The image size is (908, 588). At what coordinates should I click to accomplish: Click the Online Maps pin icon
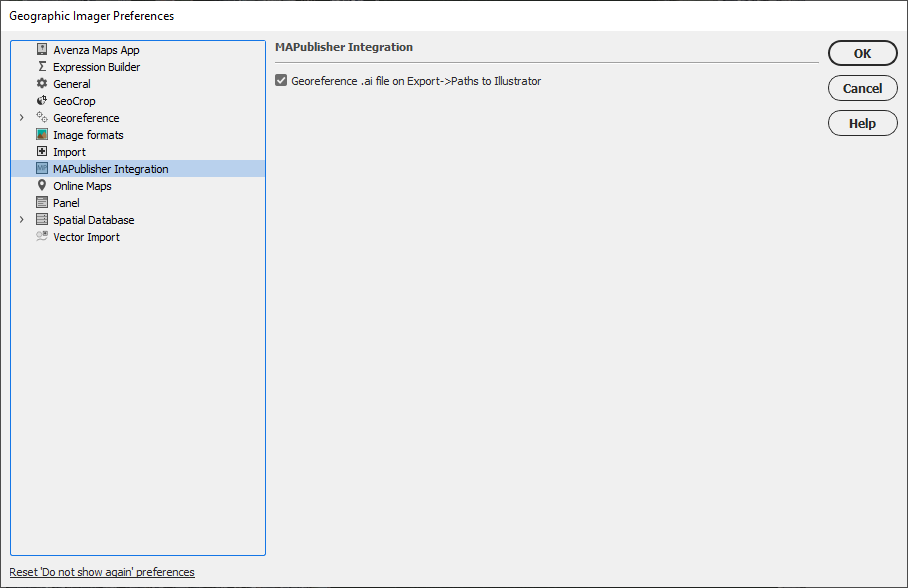[42, 185]
